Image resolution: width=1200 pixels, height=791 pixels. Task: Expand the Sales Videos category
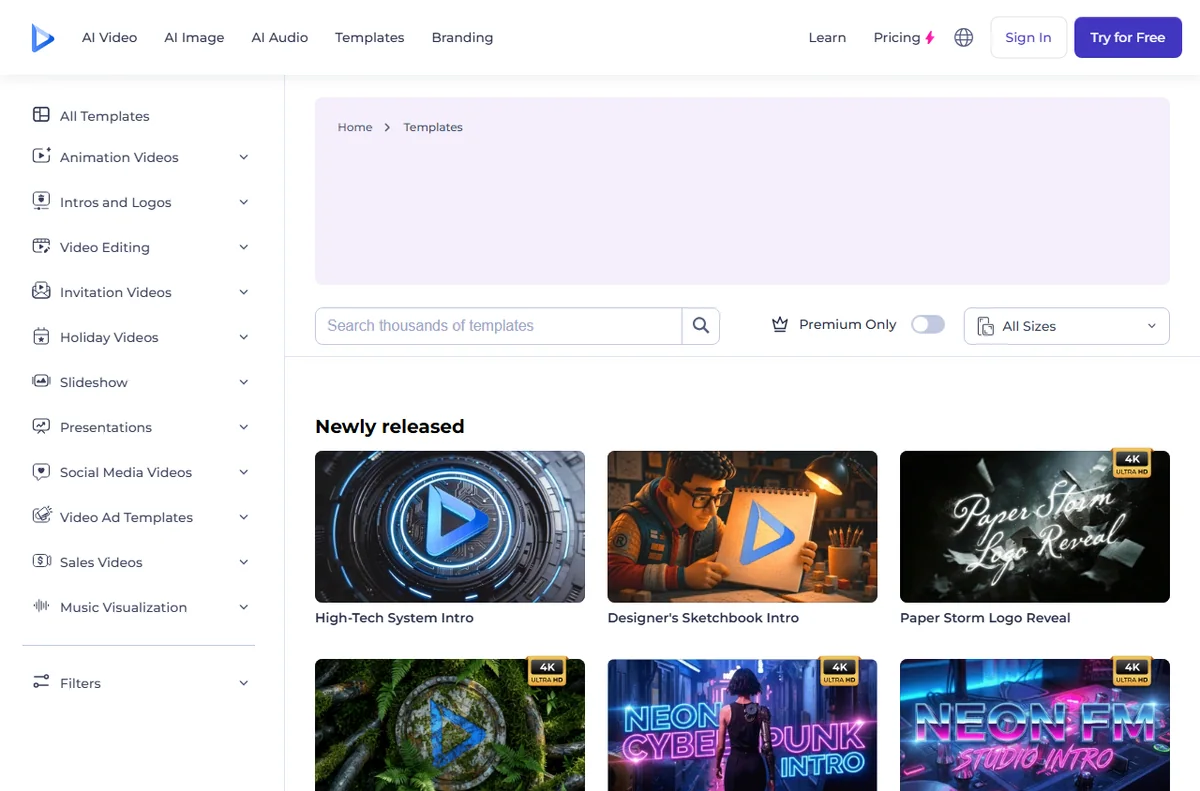(x=244, y=562)
